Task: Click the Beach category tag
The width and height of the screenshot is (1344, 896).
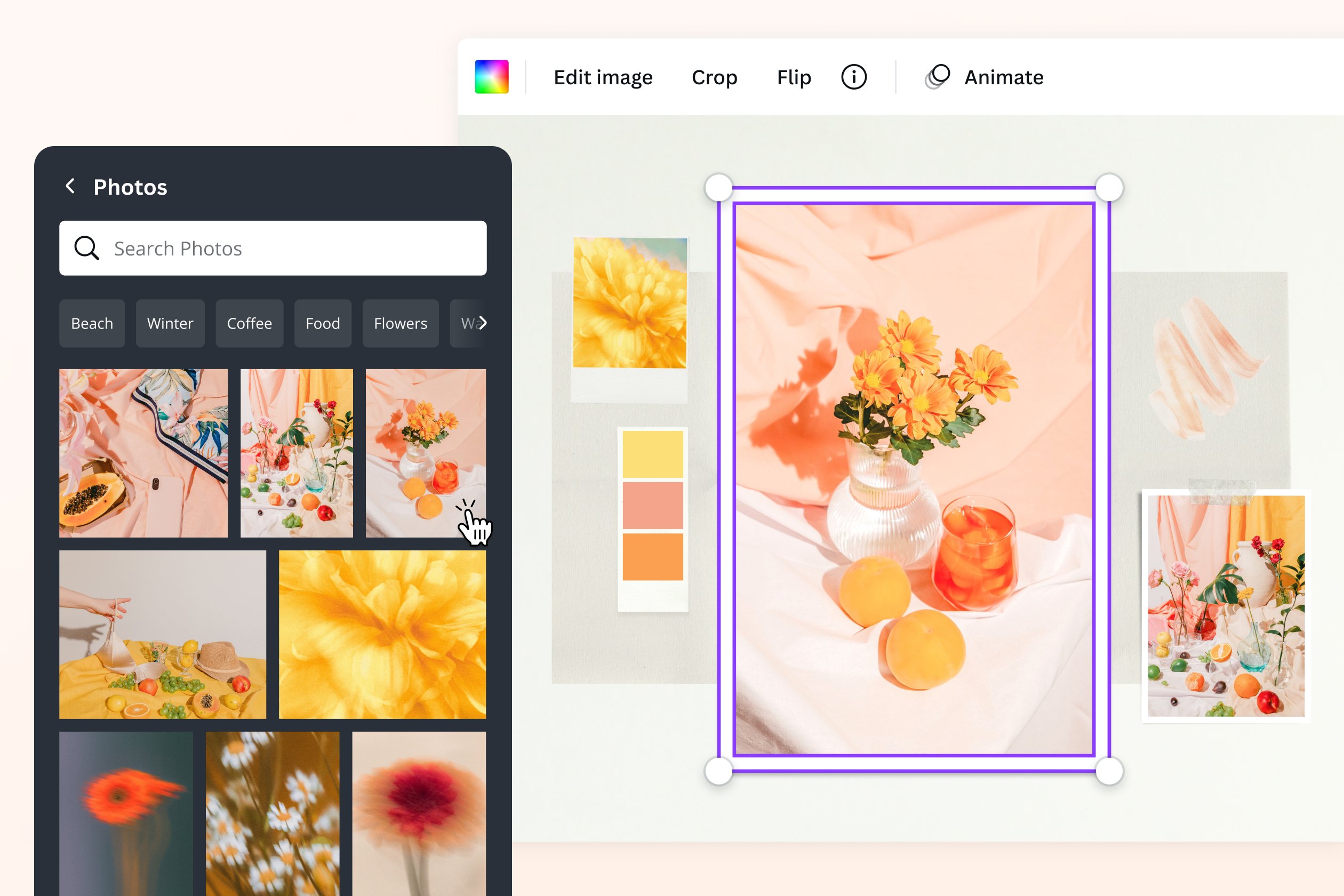Action: tap(92, 322)
